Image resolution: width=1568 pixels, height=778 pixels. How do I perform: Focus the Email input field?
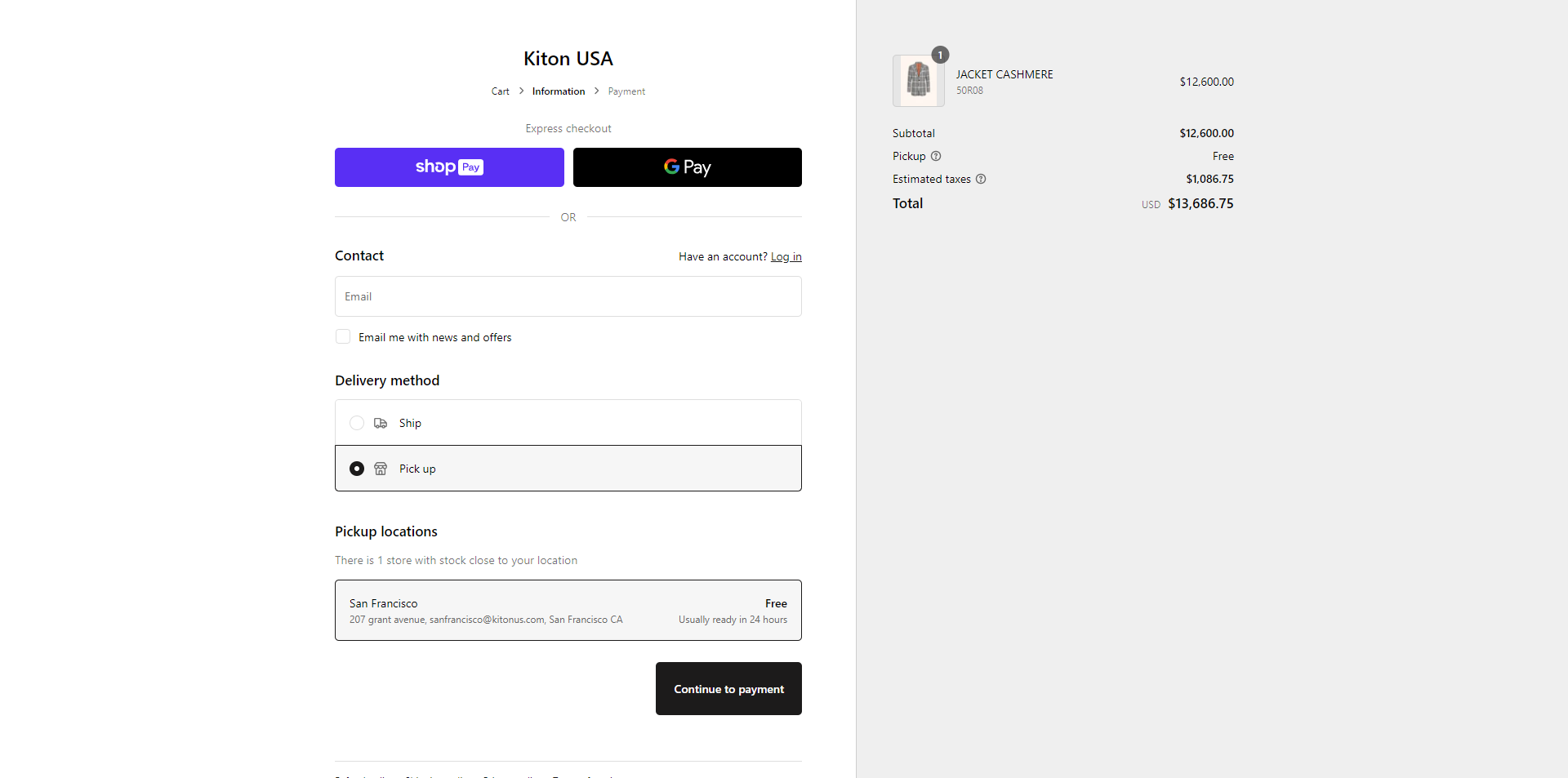568,296
